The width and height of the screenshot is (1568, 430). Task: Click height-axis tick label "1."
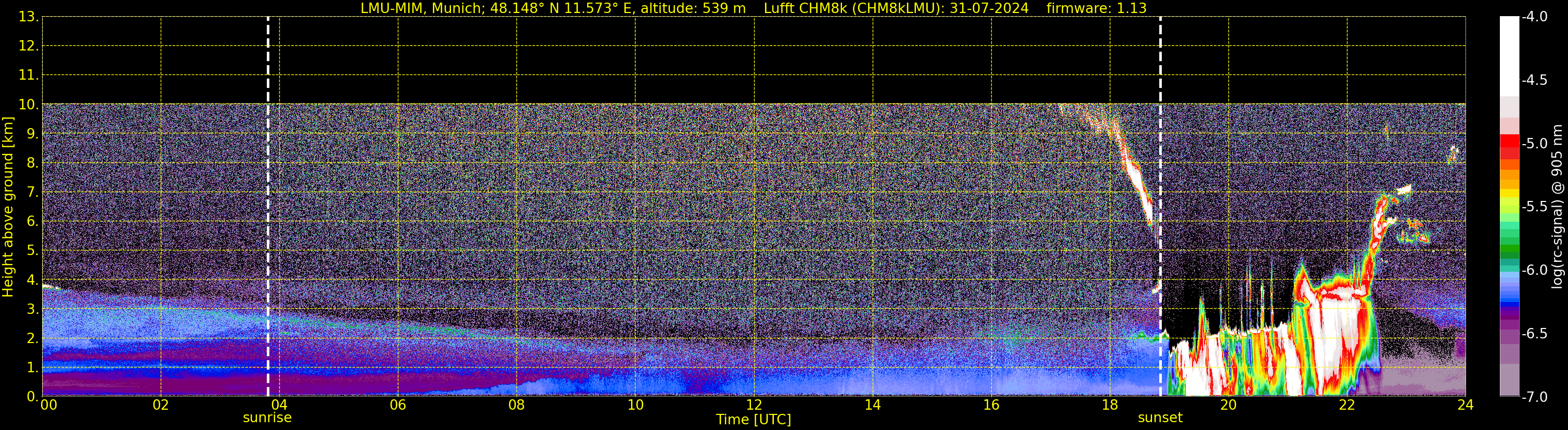(32, 368)
